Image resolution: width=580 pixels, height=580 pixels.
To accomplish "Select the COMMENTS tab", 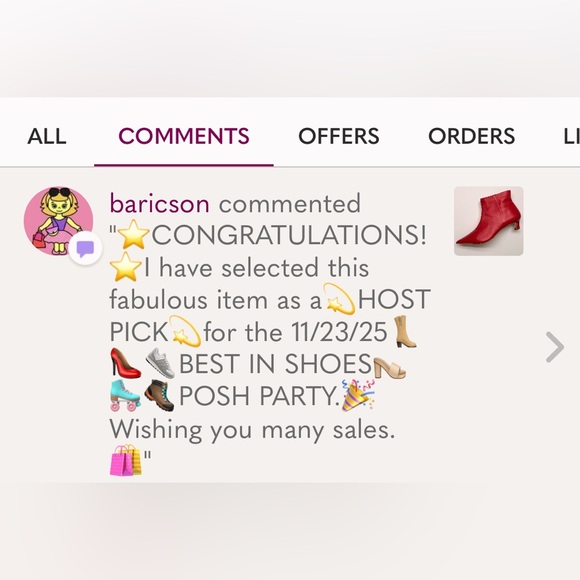I will [x=184, y=136].
